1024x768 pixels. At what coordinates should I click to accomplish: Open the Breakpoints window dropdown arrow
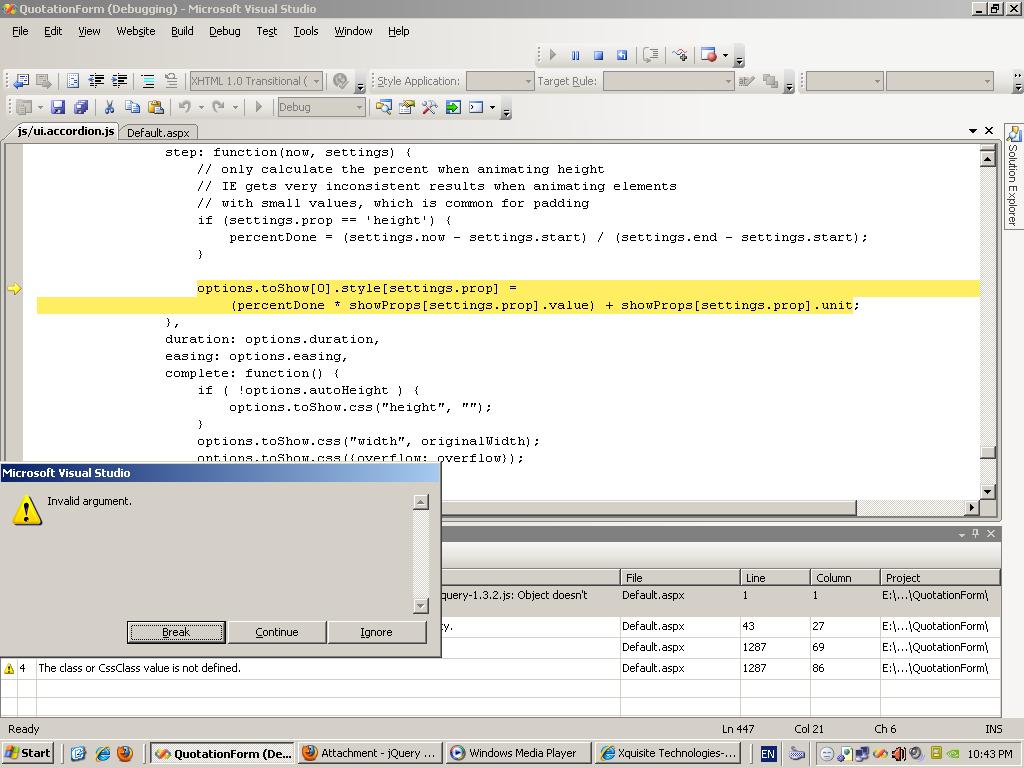click(x=725, y=55)
